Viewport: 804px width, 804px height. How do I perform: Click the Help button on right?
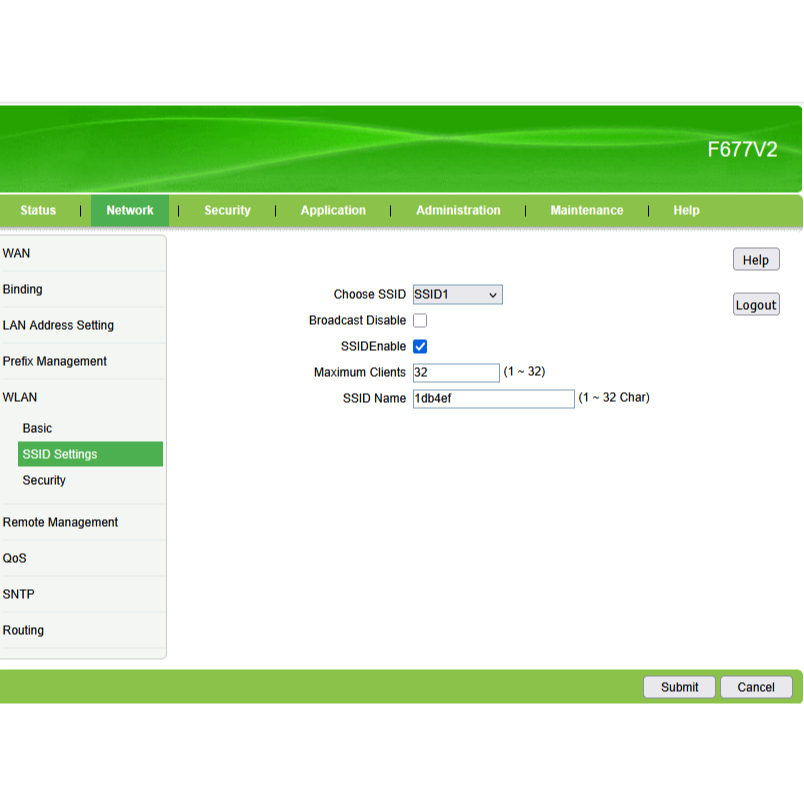pyautogui.click(x=755, y=260)
